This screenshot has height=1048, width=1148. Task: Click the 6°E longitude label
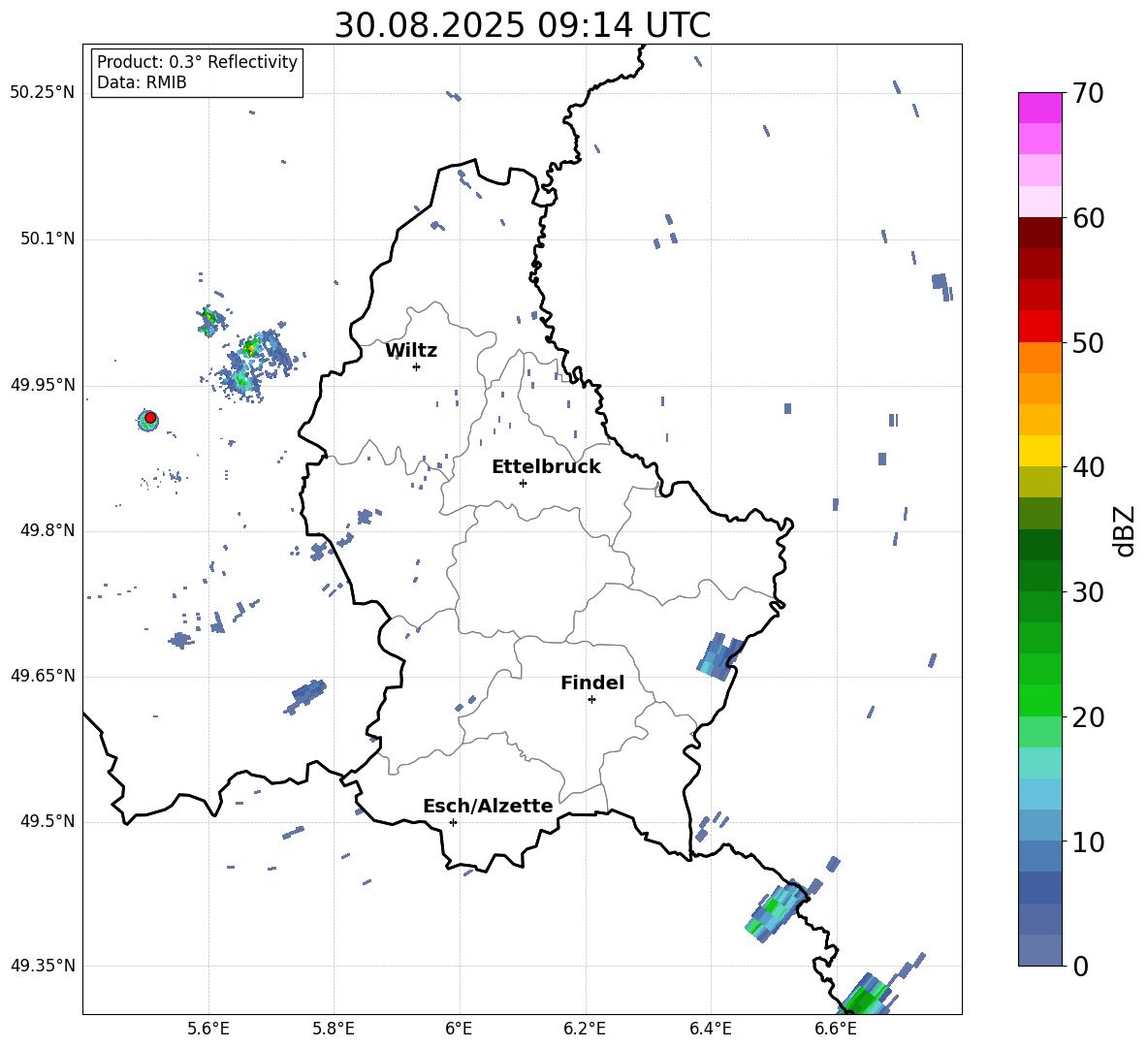[x=459, y=1029]
